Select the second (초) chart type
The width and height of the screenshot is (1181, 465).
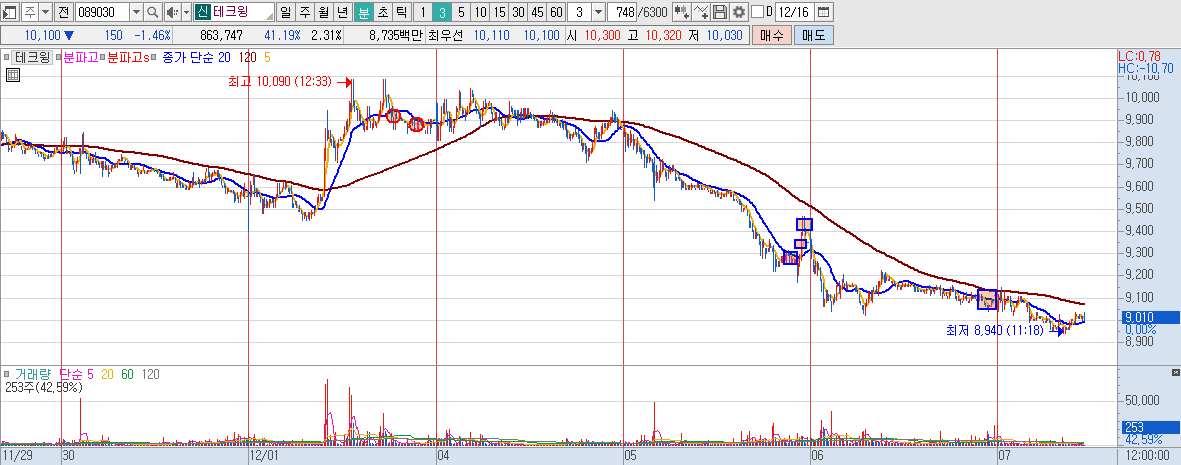[x=383, y=12]
